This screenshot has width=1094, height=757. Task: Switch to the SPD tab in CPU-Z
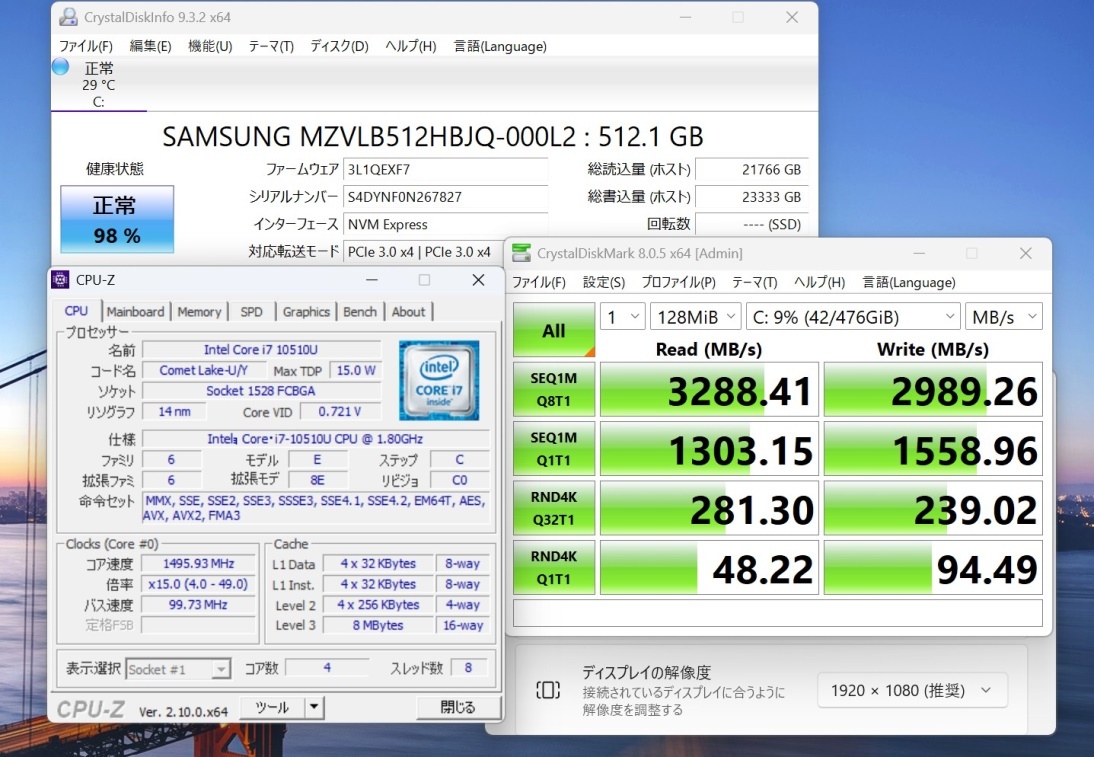[251, 312]
